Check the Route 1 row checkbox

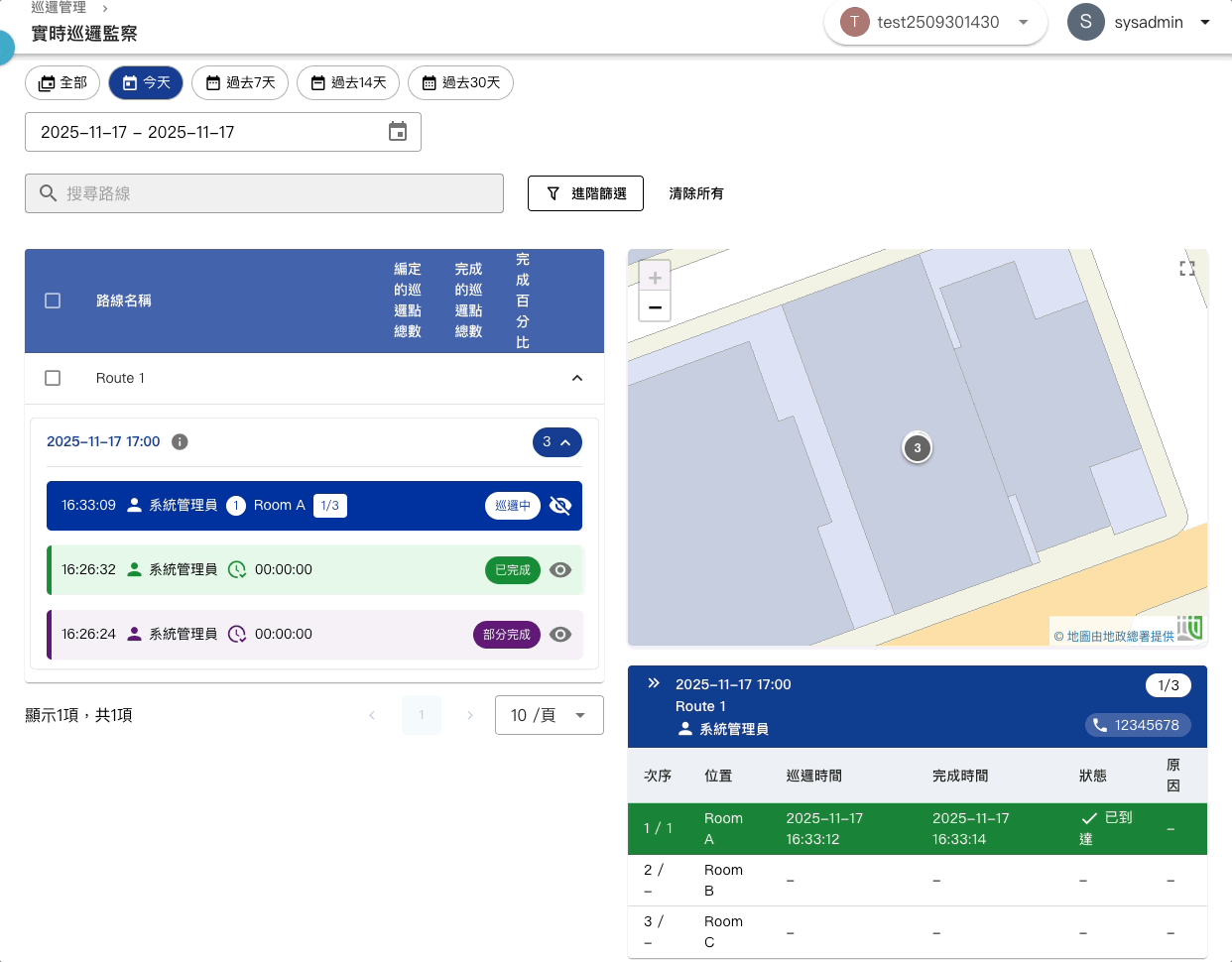coord(53,378)
